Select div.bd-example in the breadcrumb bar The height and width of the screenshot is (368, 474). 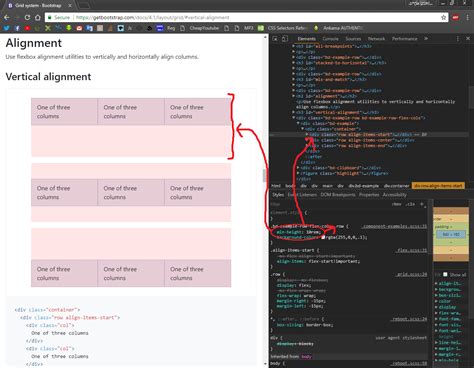(x=364, y=186)
